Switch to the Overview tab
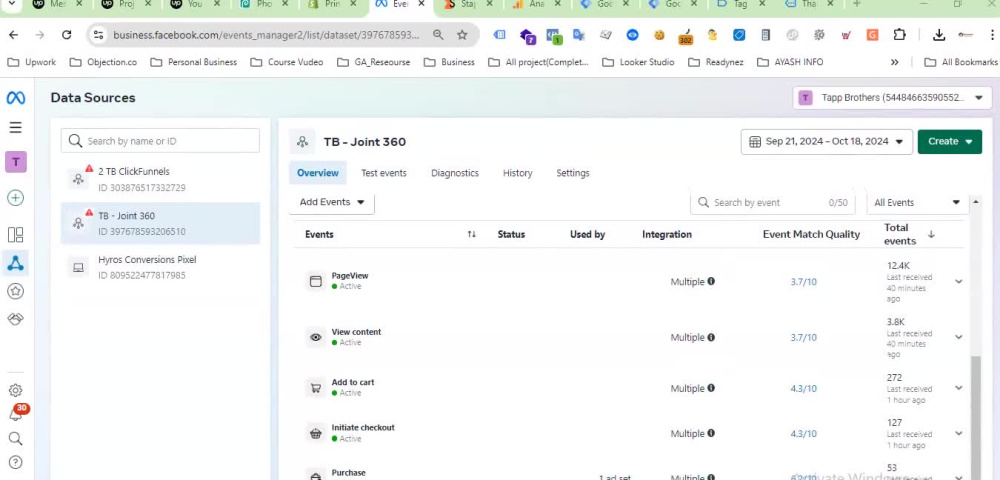Viewport: 1000px width, 480px height. pos(318,173)
